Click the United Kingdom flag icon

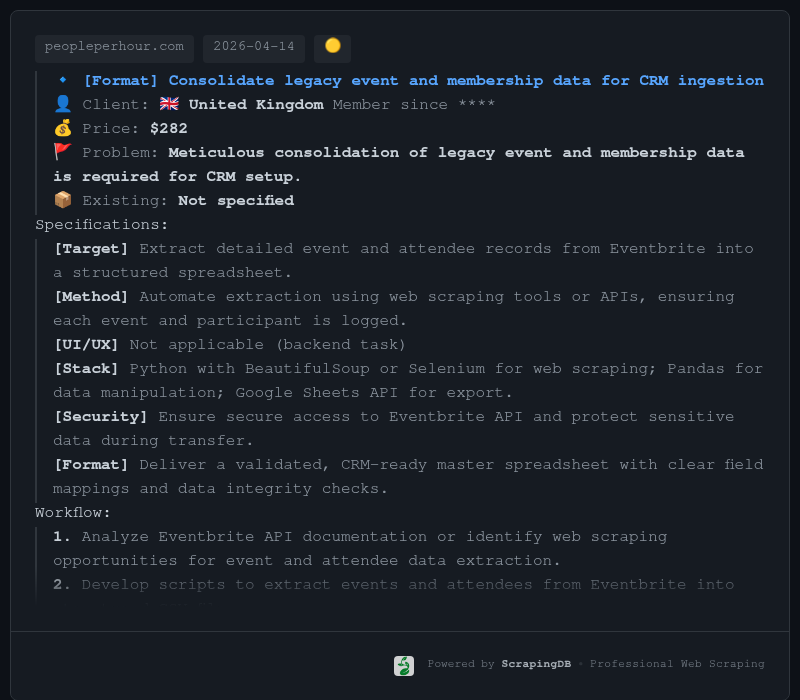pos(169,104)
